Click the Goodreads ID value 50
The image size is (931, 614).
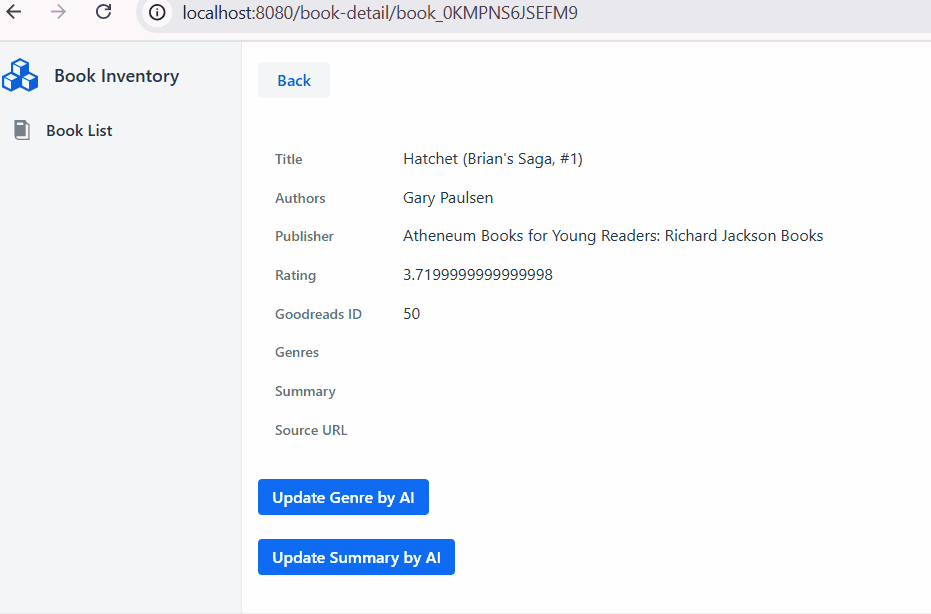pos(412,314)
